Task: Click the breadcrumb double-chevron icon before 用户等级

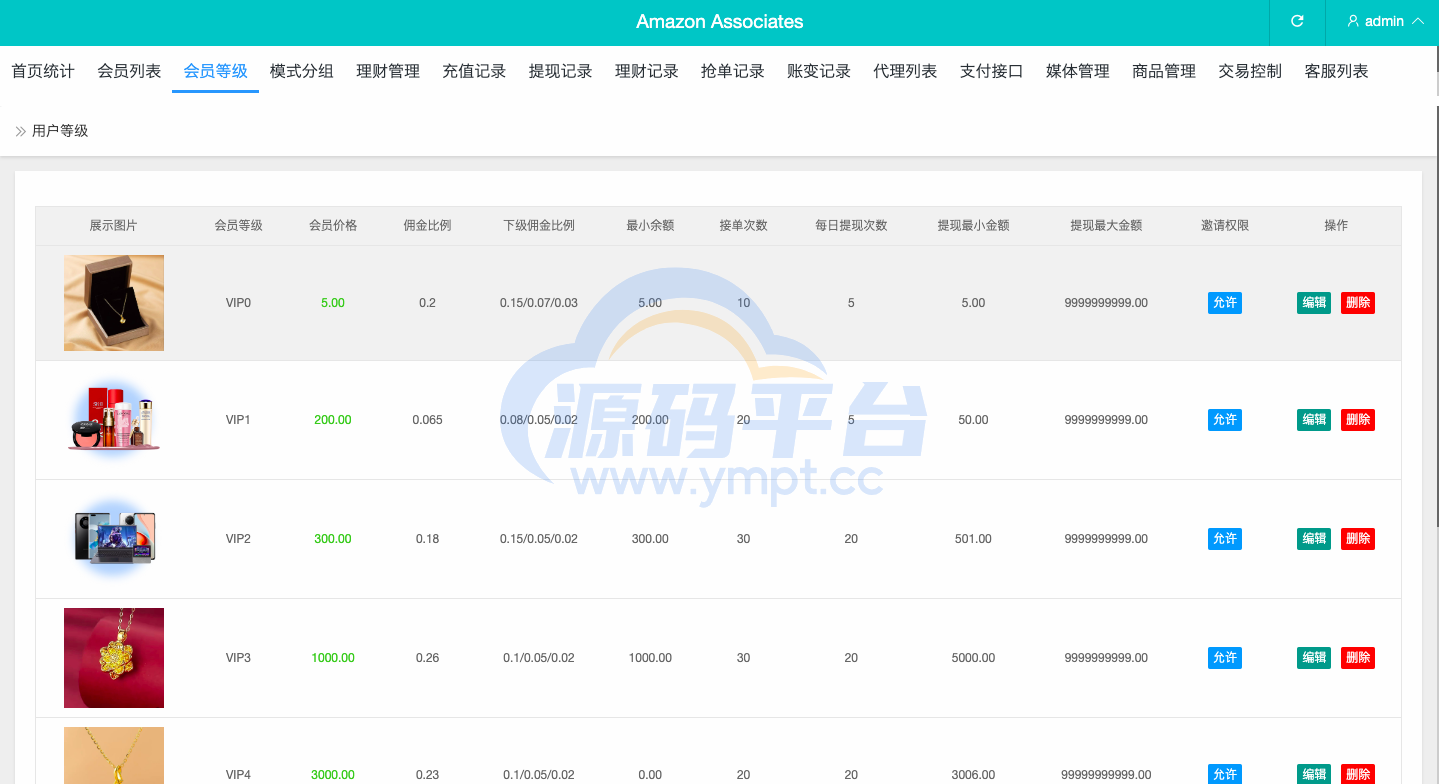Action: (20, 131)
